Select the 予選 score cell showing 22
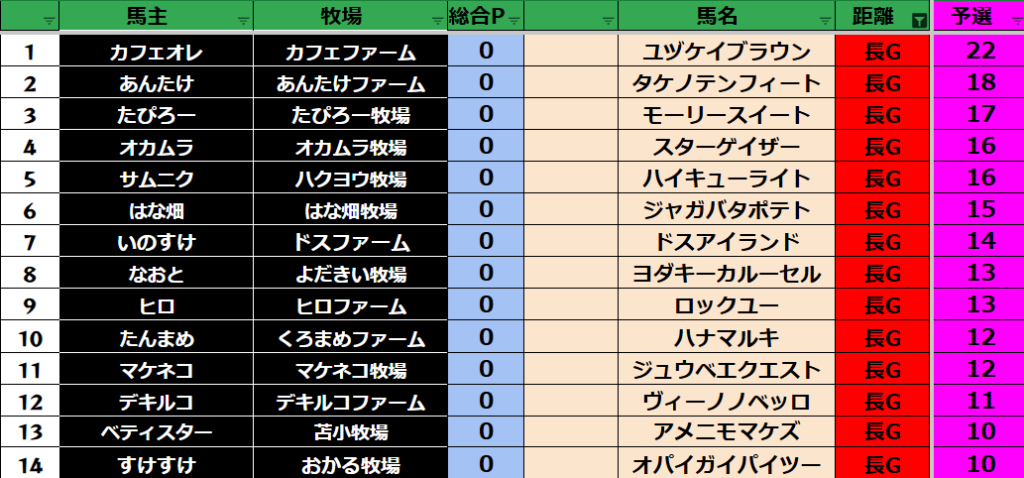 point(980,52)
